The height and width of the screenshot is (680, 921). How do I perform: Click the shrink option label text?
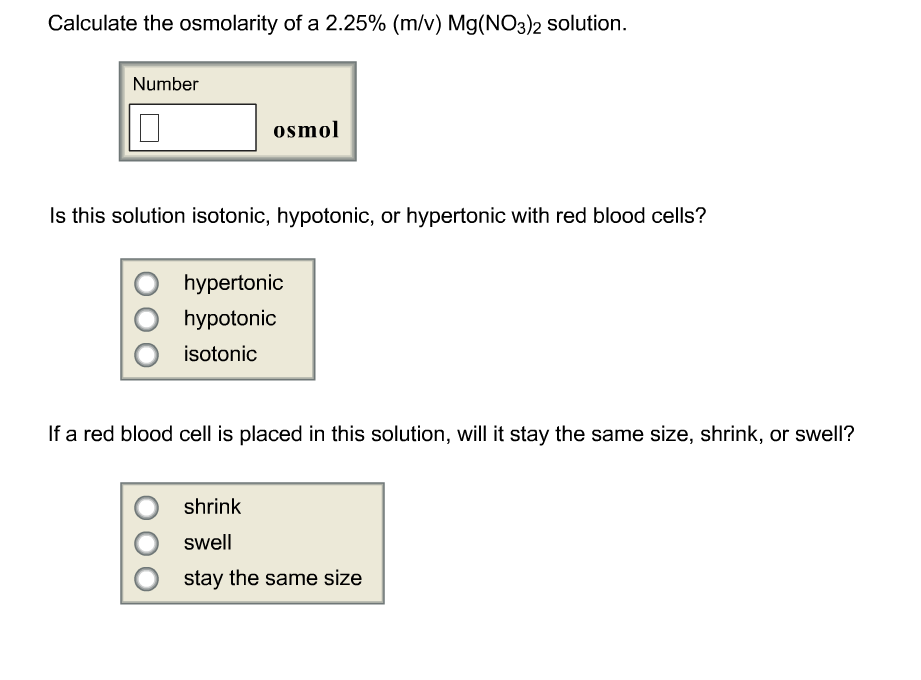point(211,507)
